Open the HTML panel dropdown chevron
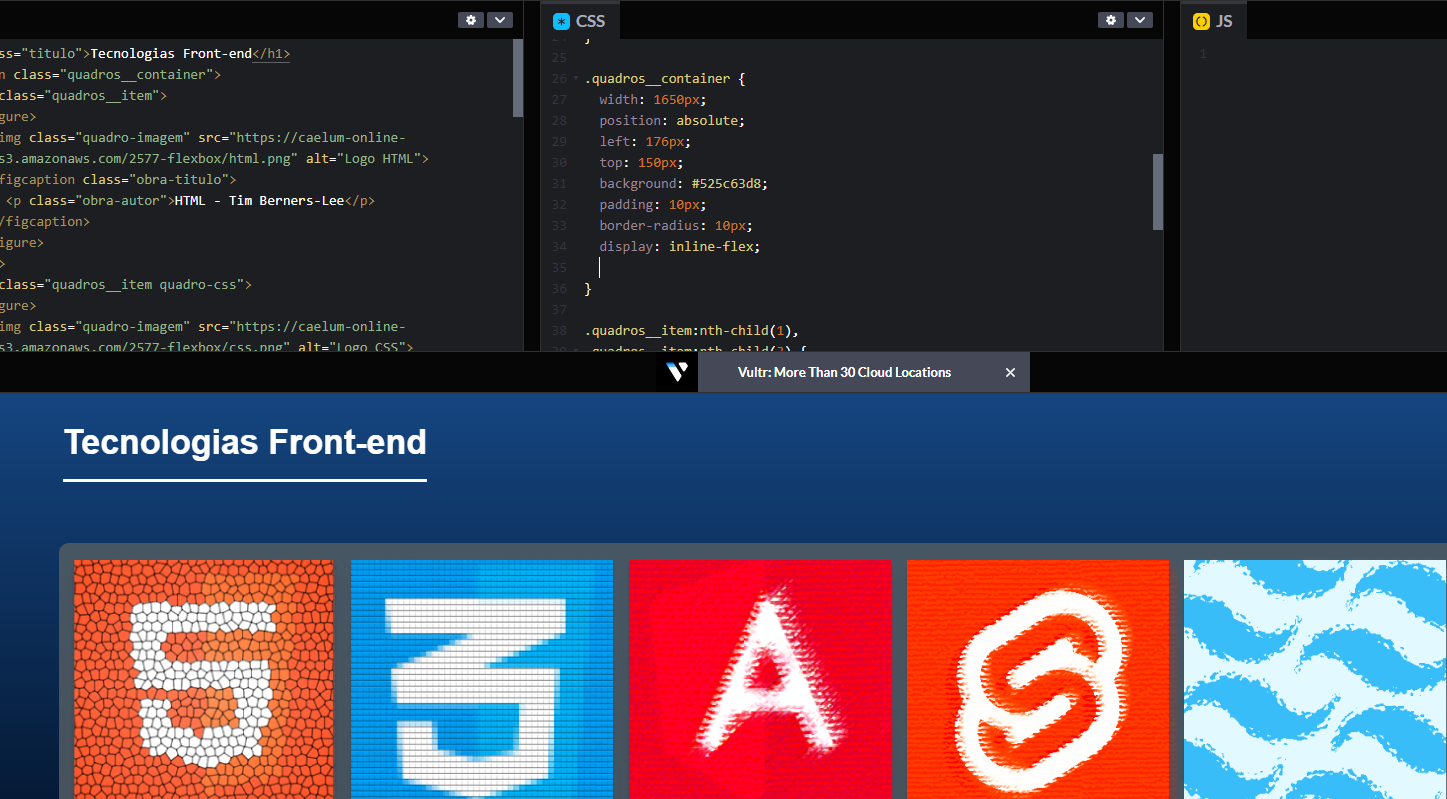 pyautogui.click(x=500, y=20)
